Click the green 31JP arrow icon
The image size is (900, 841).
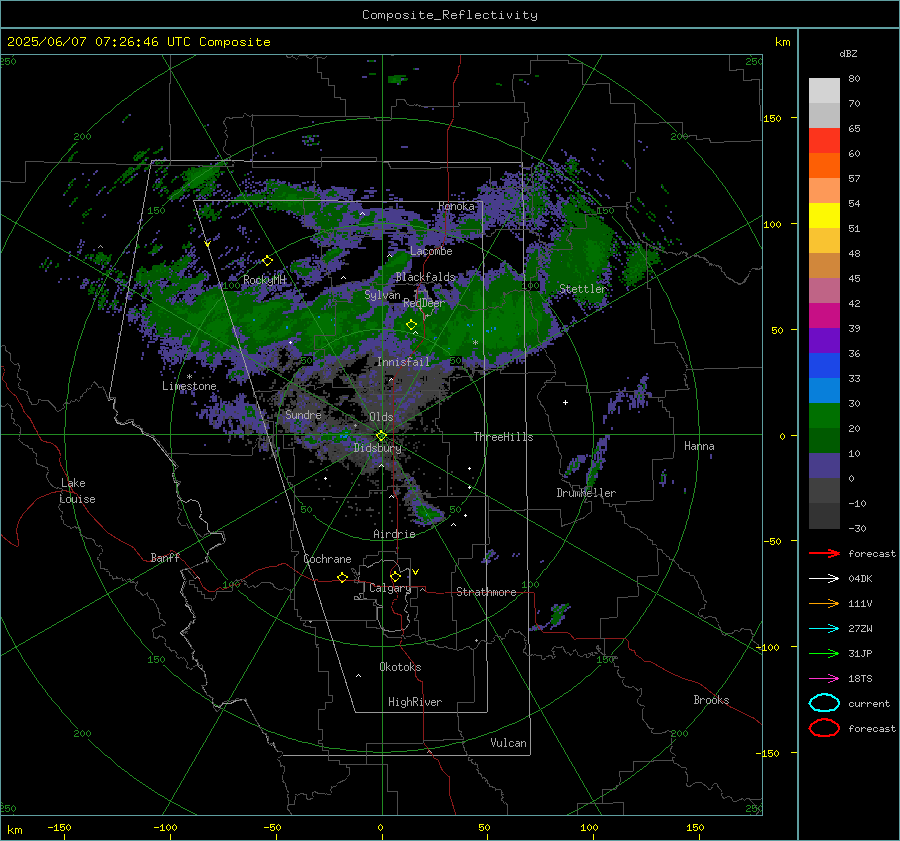824,653
